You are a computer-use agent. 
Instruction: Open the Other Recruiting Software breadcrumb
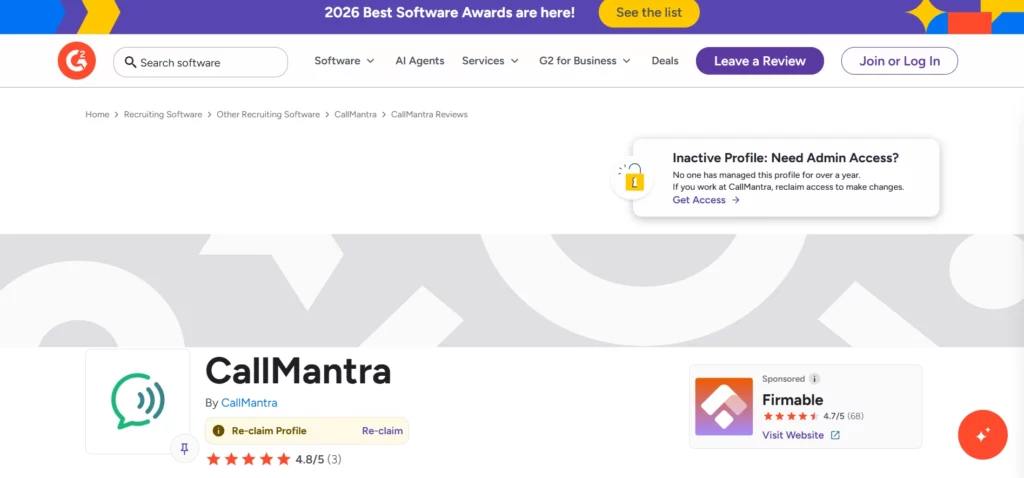pyautogui.click(x=268, y=114)
